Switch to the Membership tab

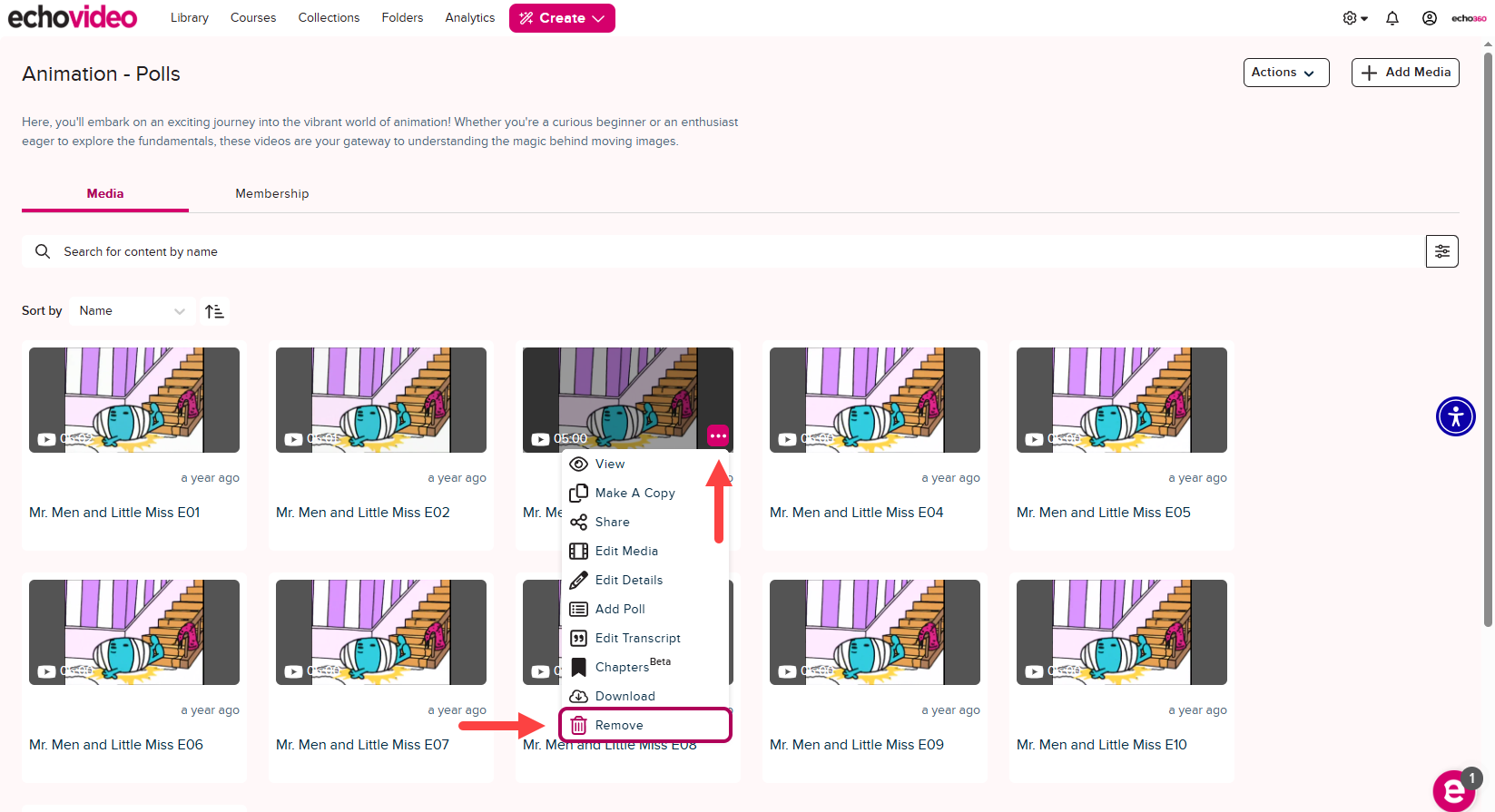(x=272, y=193)
